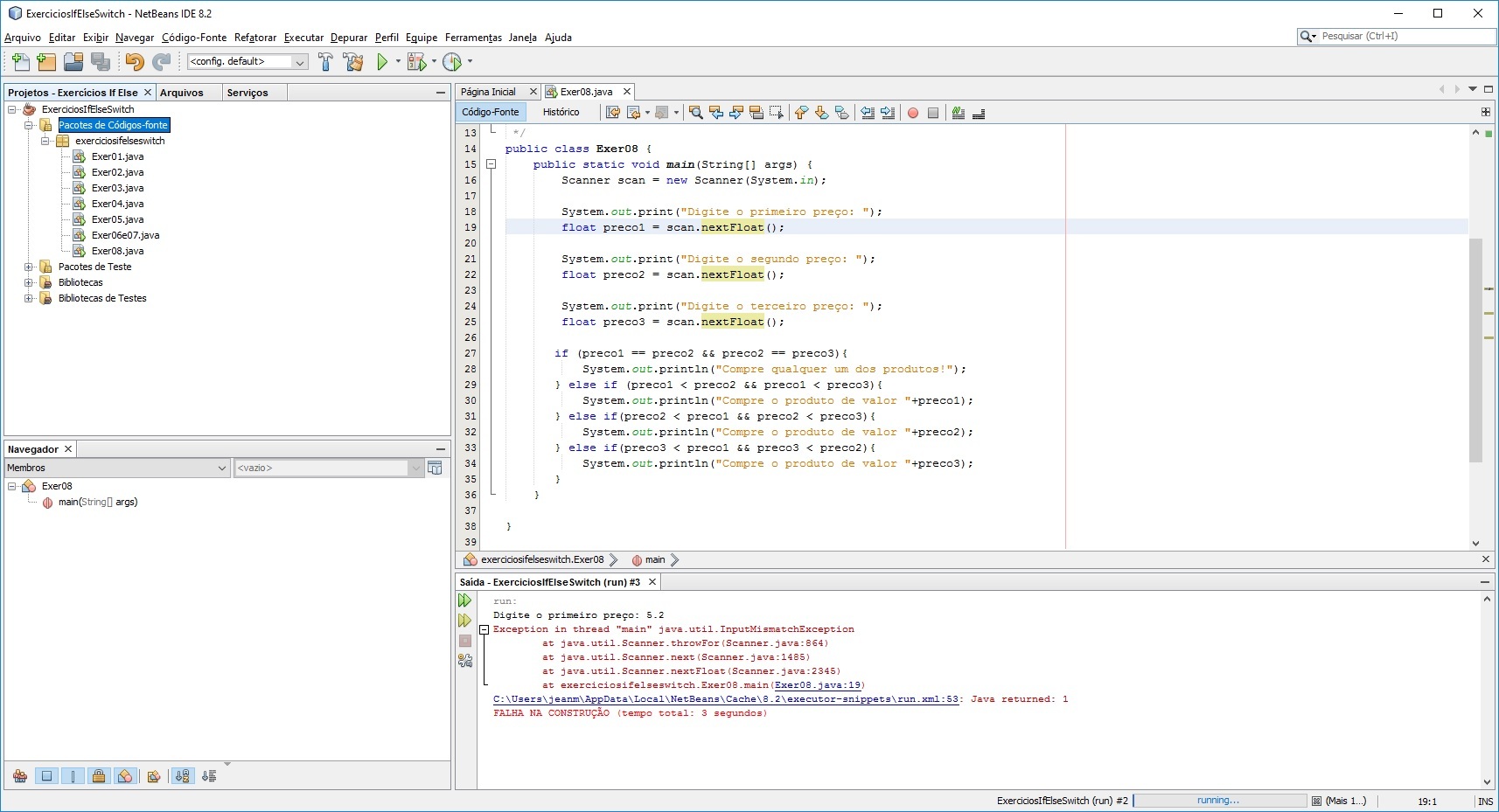The image size is (1499, 812).
Task: Click the Exer08.java:19 stack trace link
Action: pos(818,685)
